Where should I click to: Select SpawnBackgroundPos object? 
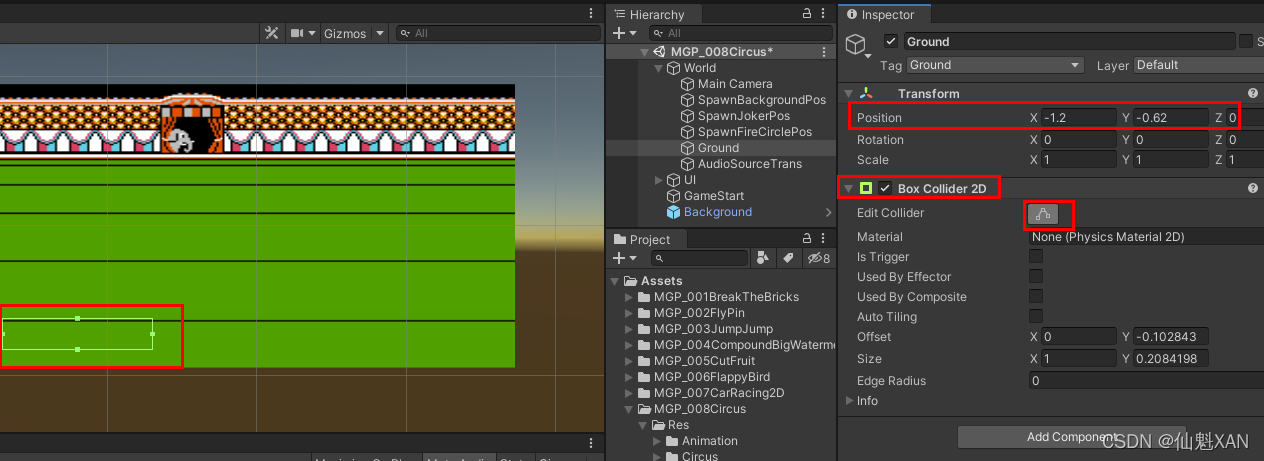[x=762, y=100]
